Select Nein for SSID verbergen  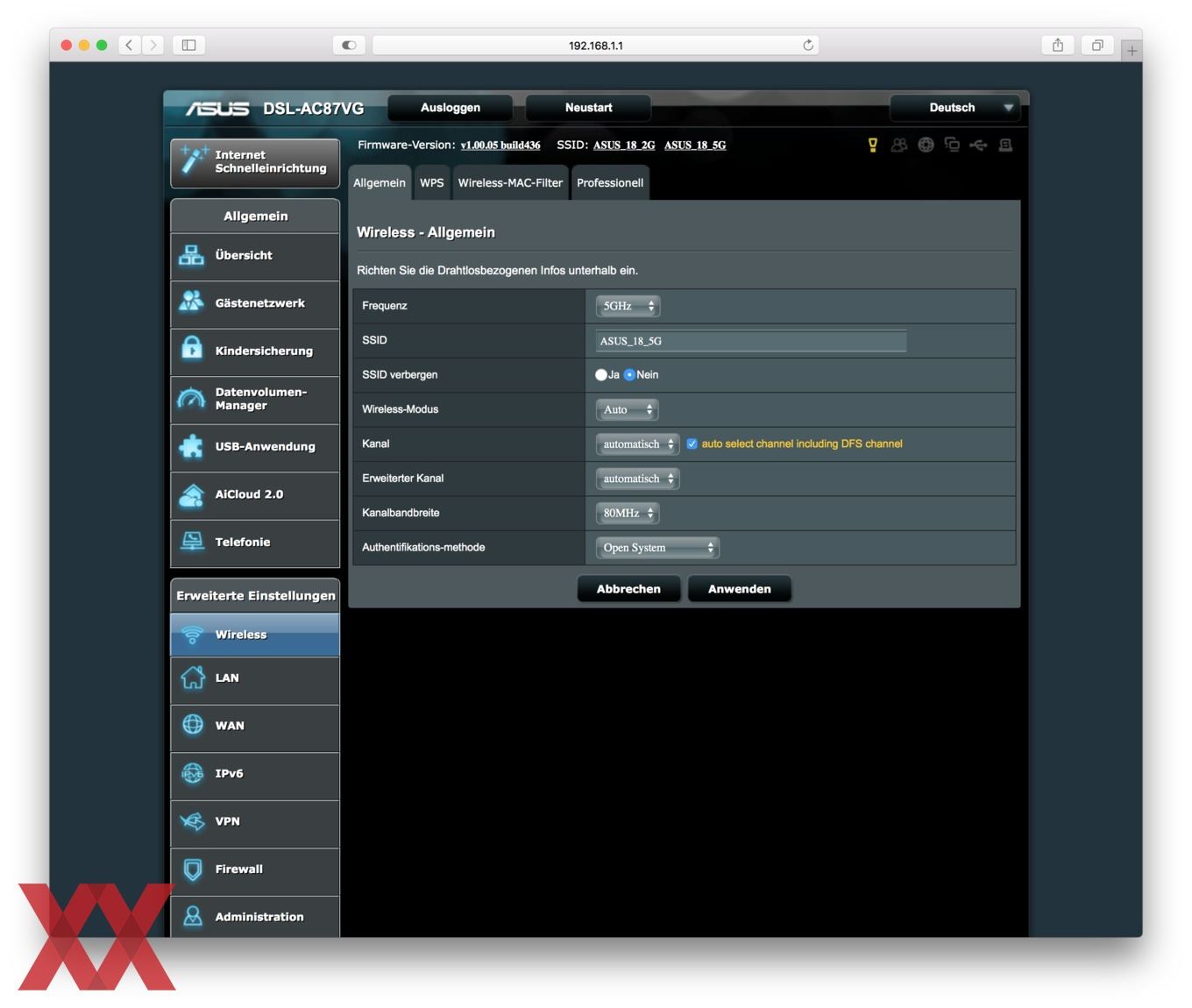point(629,375)
